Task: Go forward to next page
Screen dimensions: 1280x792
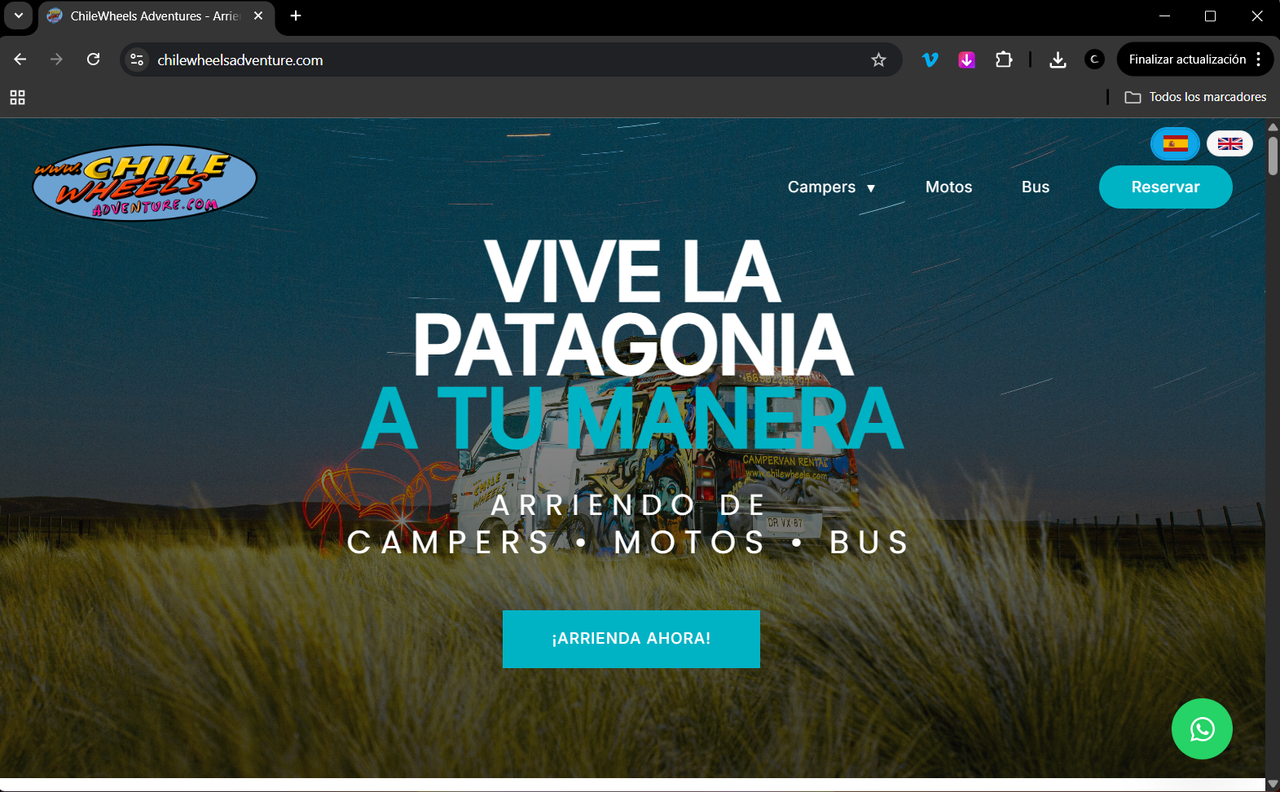Action: click(x=56, y=60)
